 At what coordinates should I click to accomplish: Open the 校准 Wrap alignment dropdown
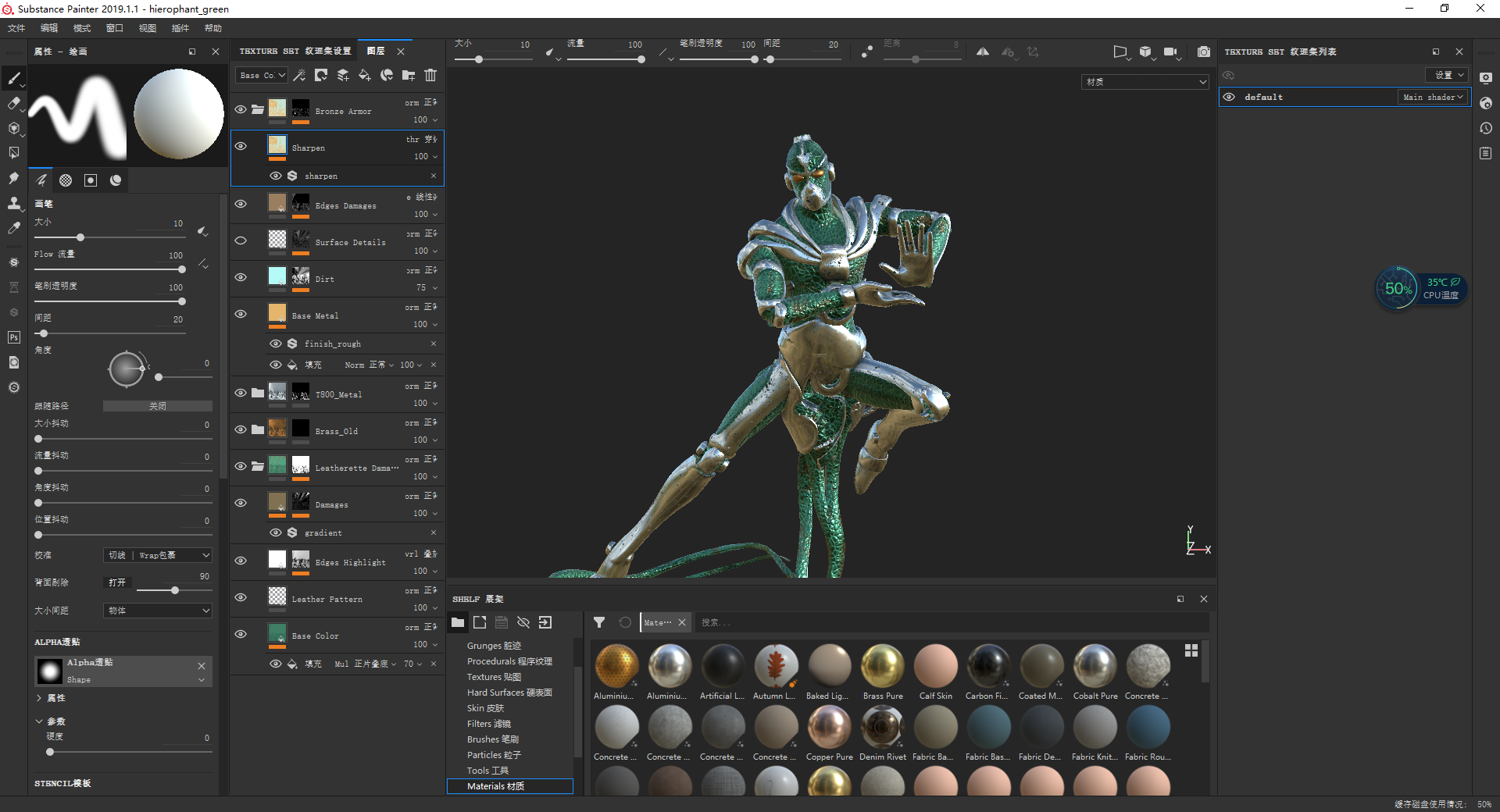click(x=158, y=555)
